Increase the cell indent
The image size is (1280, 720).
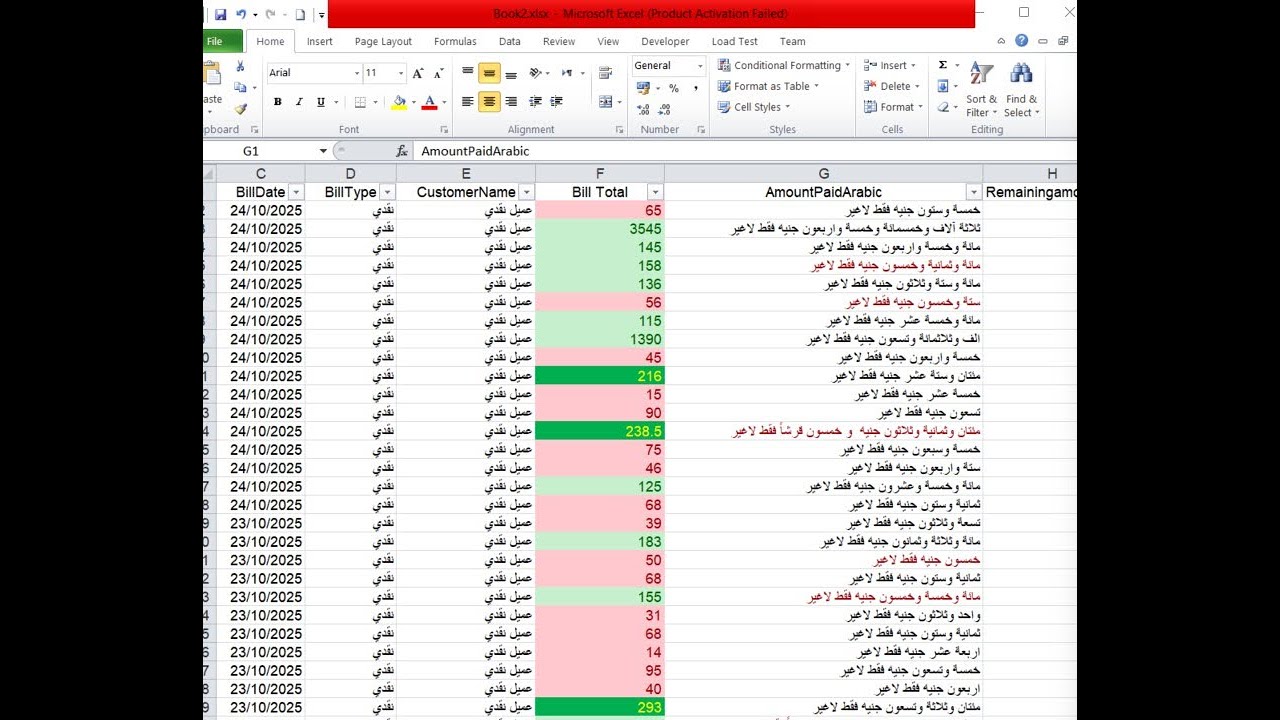pos(557,102)
